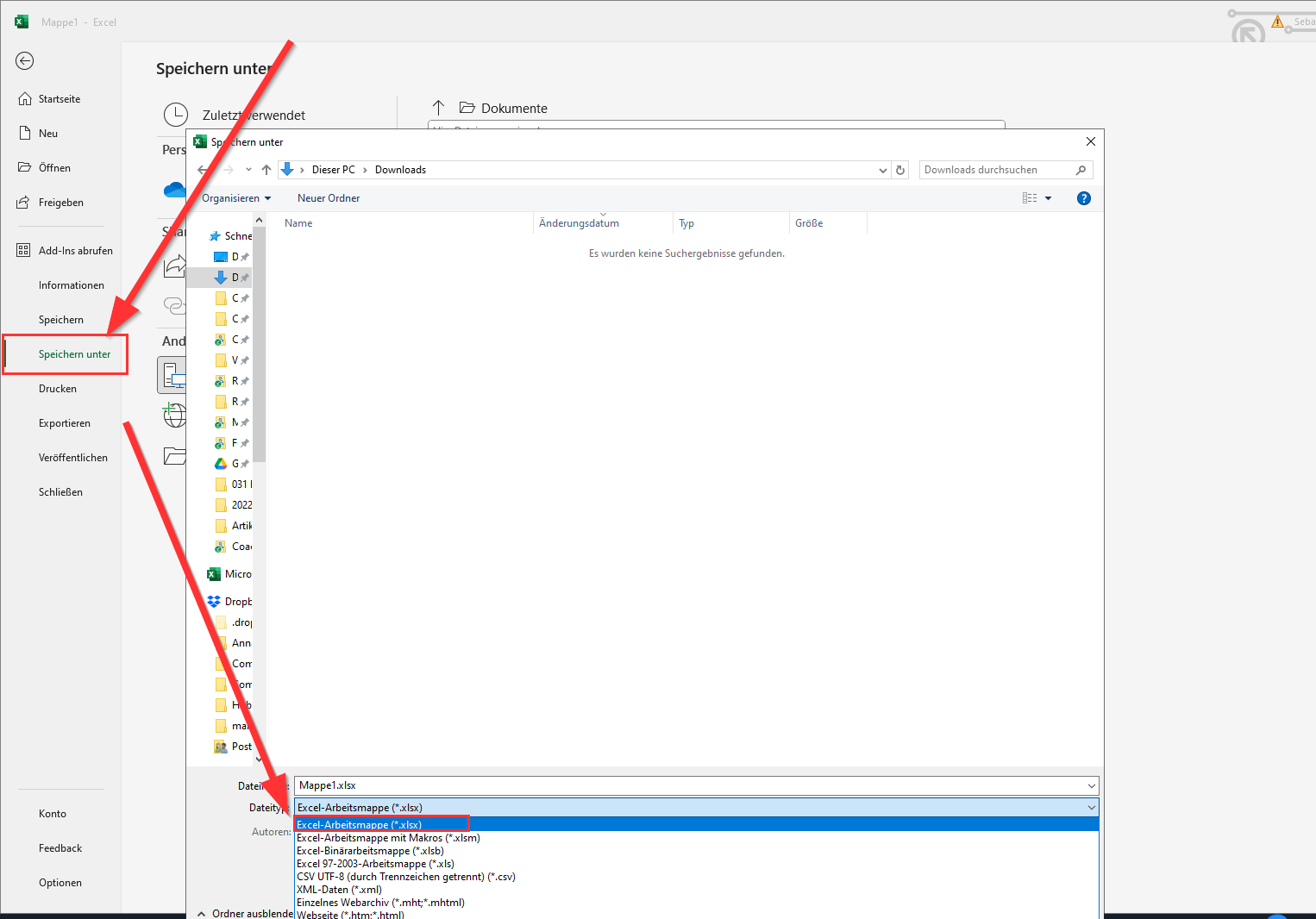Open the Startseite home page
1316x919 pixels.
click(59, 99)
